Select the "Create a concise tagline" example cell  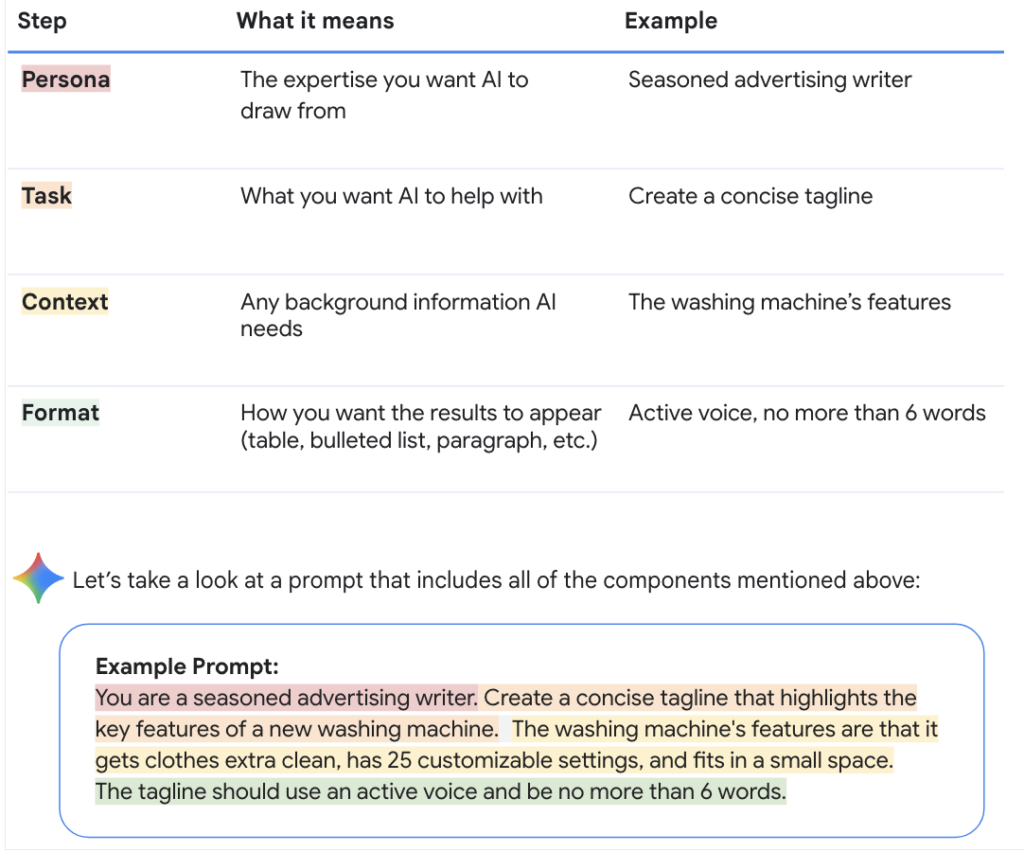tap(750, 196)
